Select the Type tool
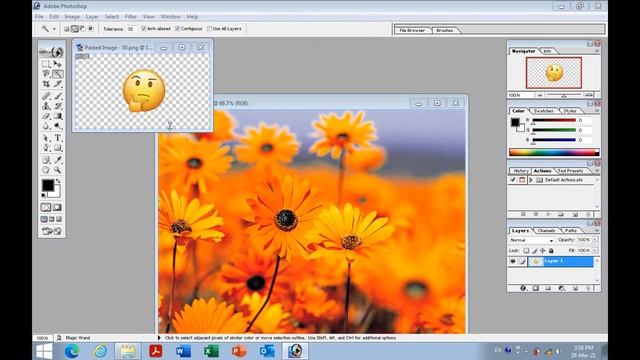Screen dimensions: 640x360 pyautogui.click(x=58, y=138)
